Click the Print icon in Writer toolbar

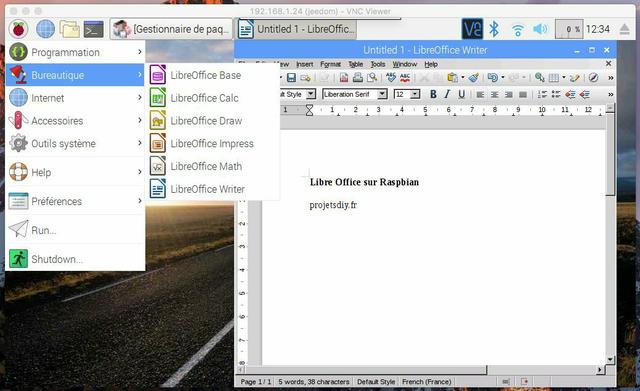coord(358,78)
